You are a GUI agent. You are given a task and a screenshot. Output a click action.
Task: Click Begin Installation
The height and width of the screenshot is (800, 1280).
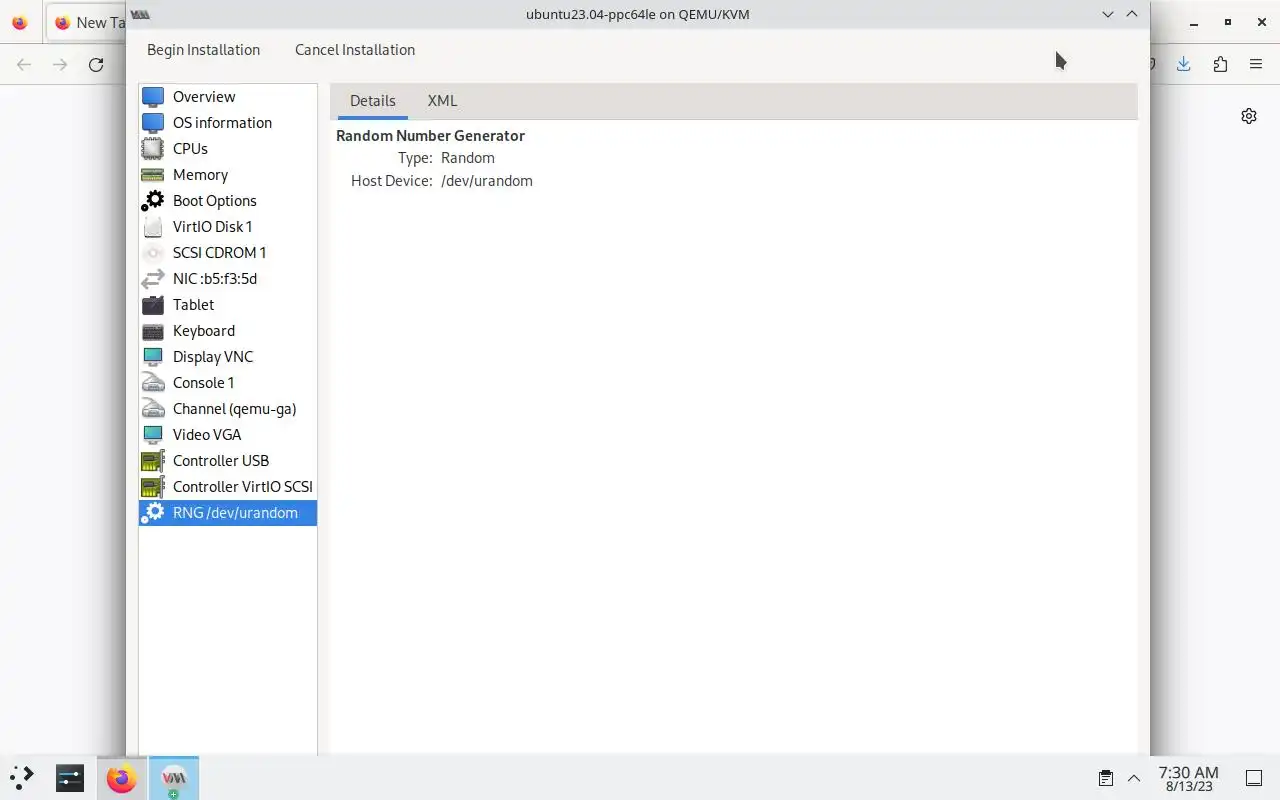coord(203,50)
